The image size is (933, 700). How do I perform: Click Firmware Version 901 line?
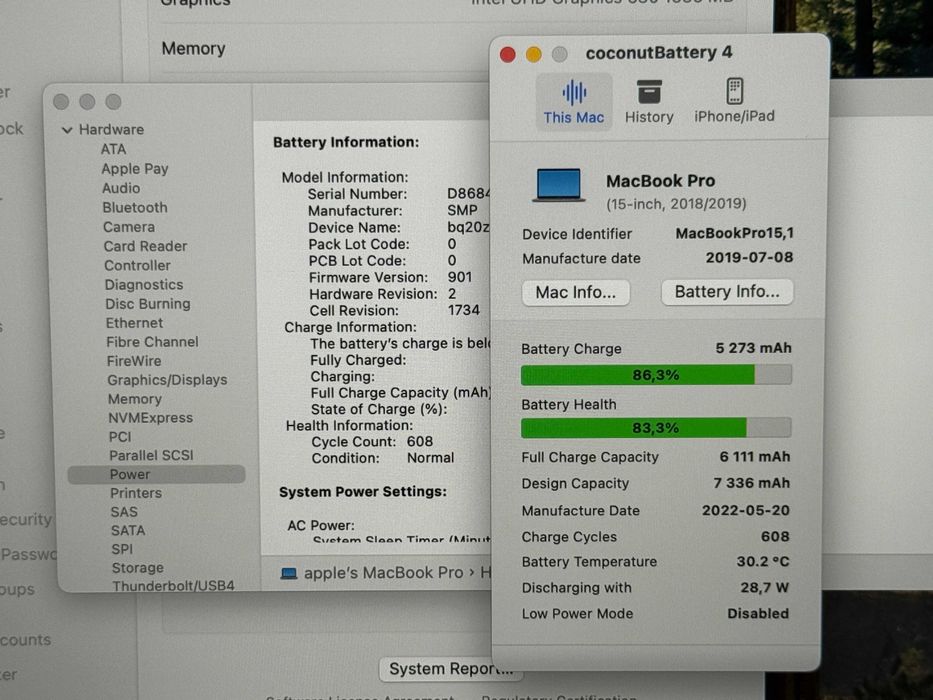point(390,277)
